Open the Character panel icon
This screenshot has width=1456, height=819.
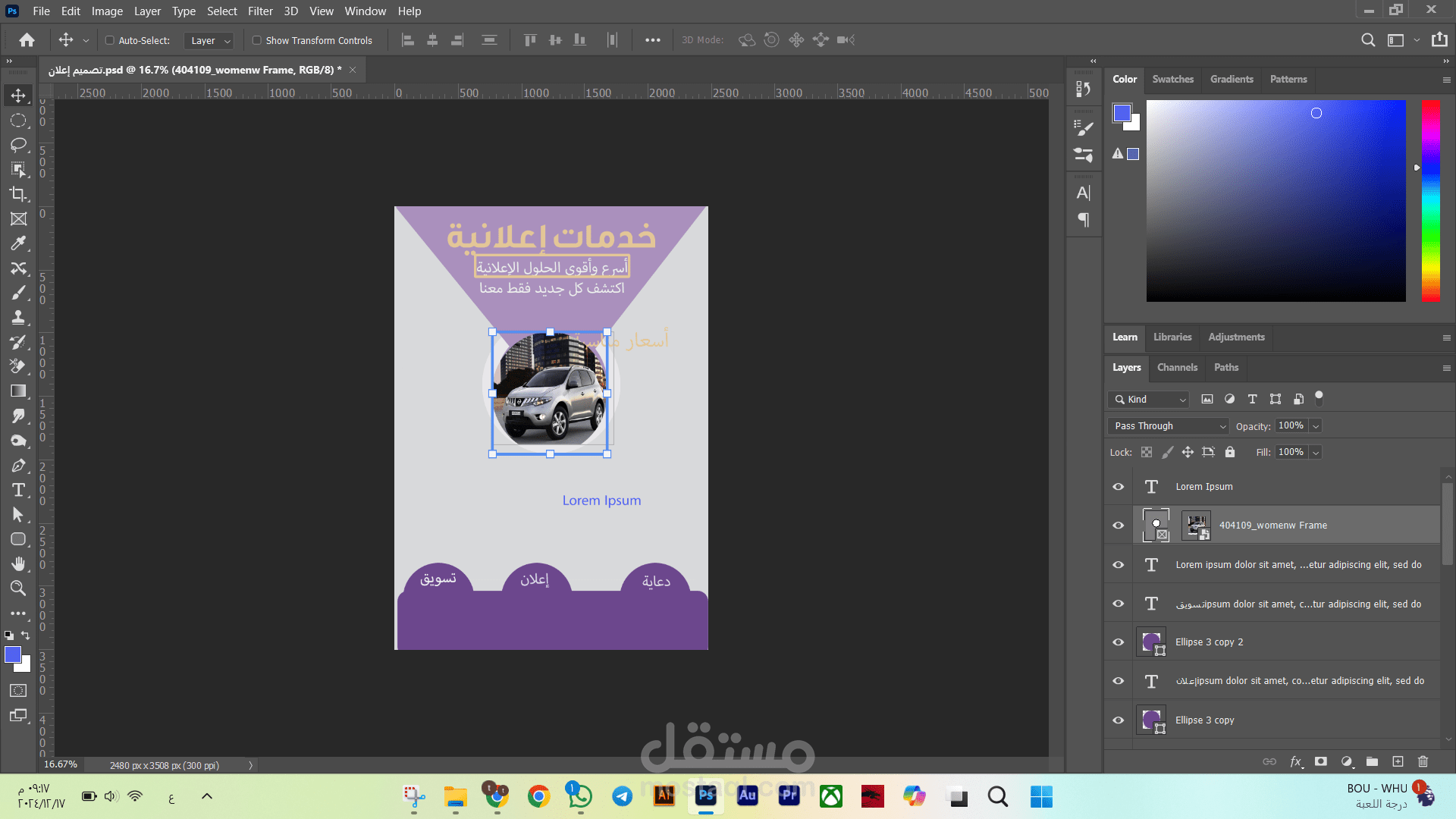1084,193
